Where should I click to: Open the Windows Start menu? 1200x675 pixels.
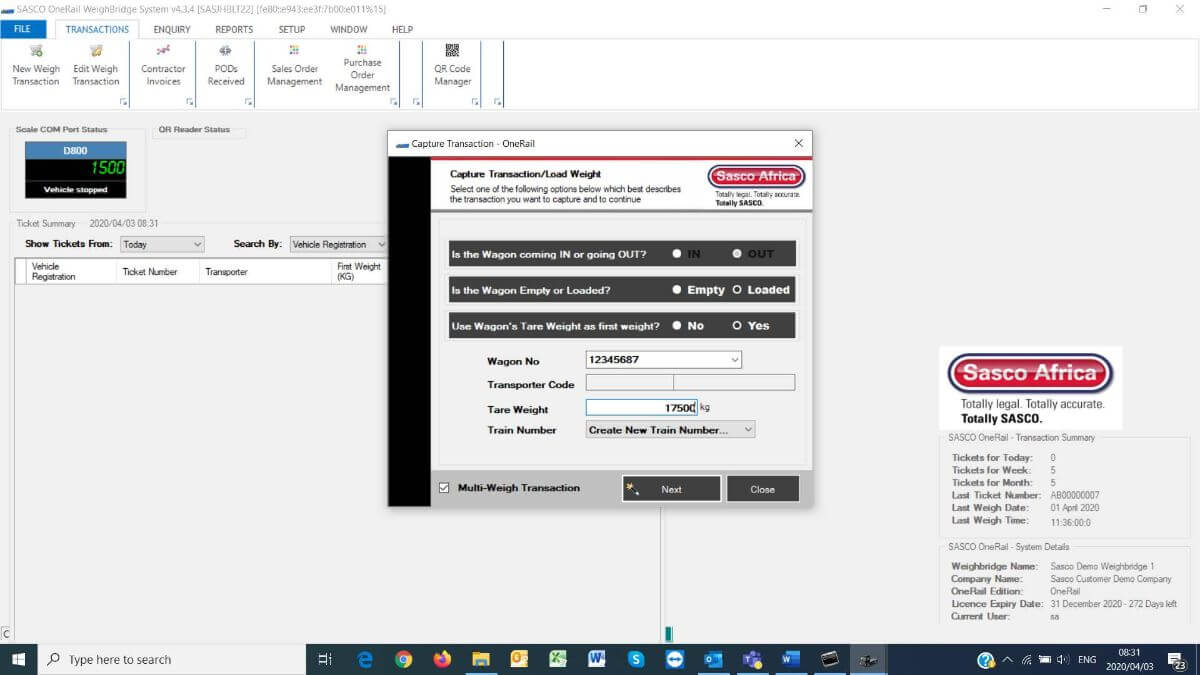click(x=18, y=659)
